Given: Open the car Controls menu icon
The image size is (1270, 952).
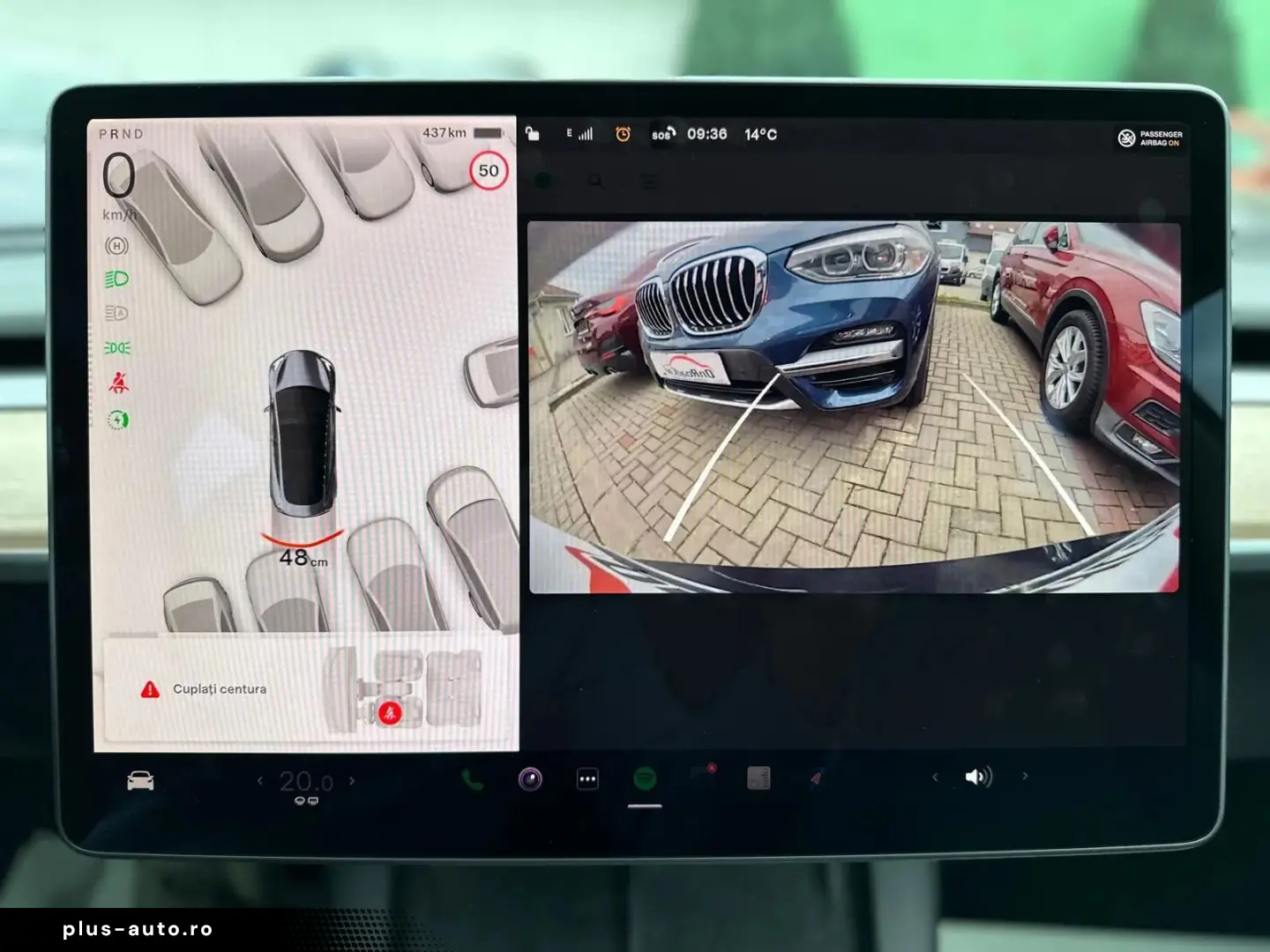Looking at the screenshot, I should (x=140, y=781).
